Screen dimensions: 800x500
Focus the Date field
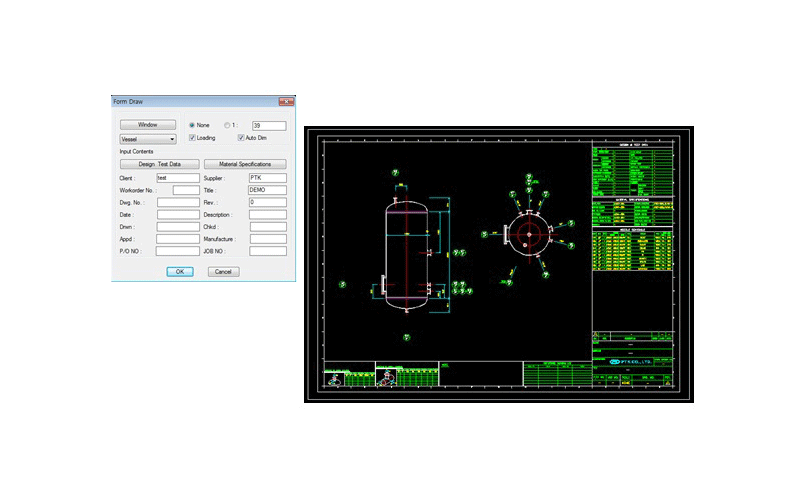178,215
